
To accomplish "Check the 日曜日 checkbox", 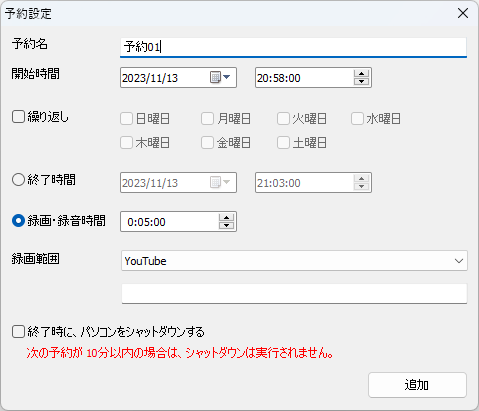I will click(126, 119).
